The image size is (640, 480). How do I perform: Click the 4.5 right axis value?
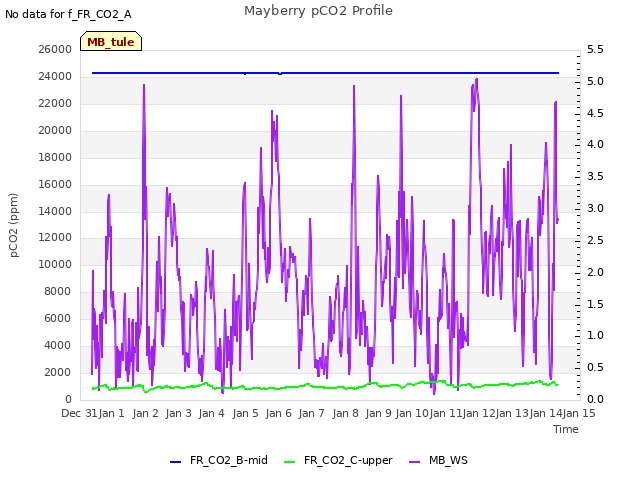[x=595, y=113]
